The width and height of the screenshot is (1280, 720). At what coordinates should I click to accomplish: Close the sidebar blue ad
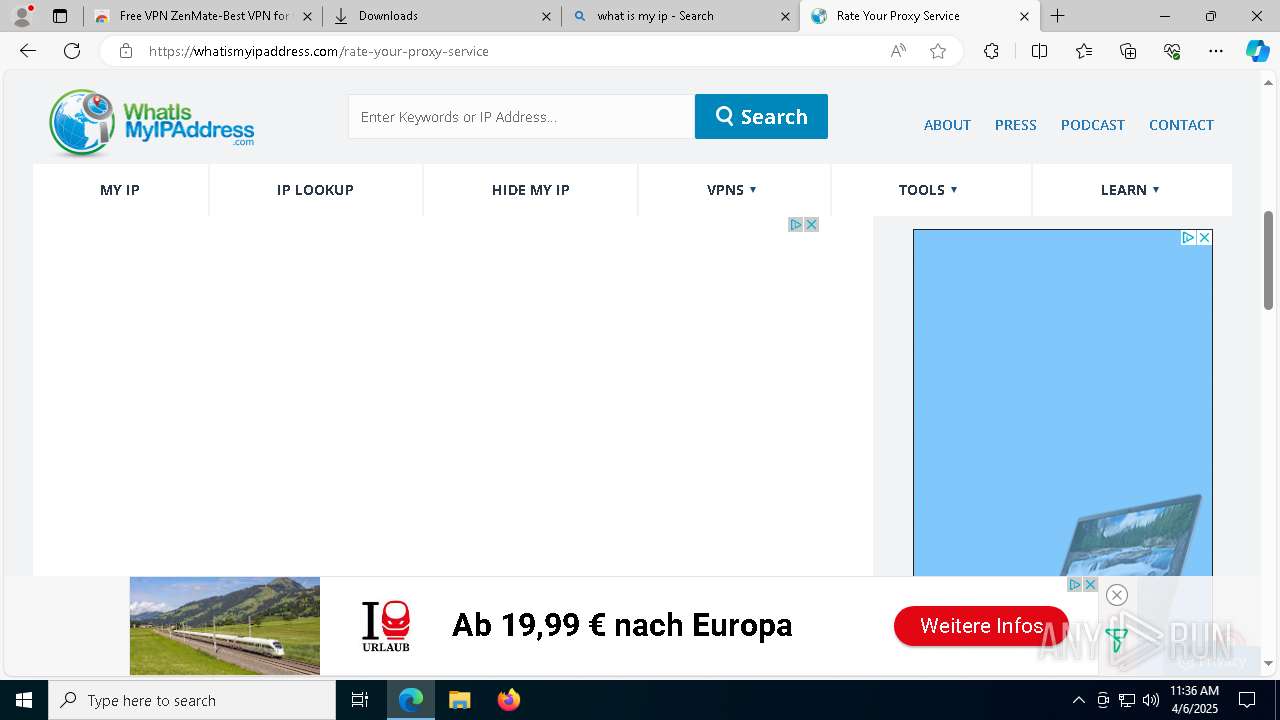coord(1205,237)
